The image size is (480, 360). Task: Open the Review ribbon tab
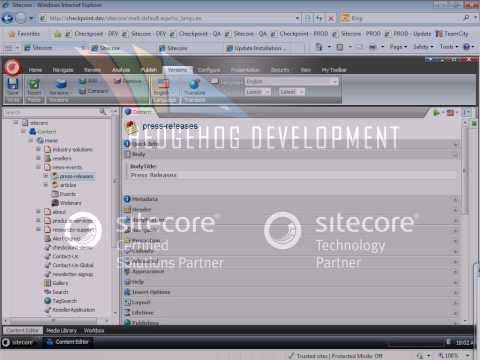[x=92, y=70]
